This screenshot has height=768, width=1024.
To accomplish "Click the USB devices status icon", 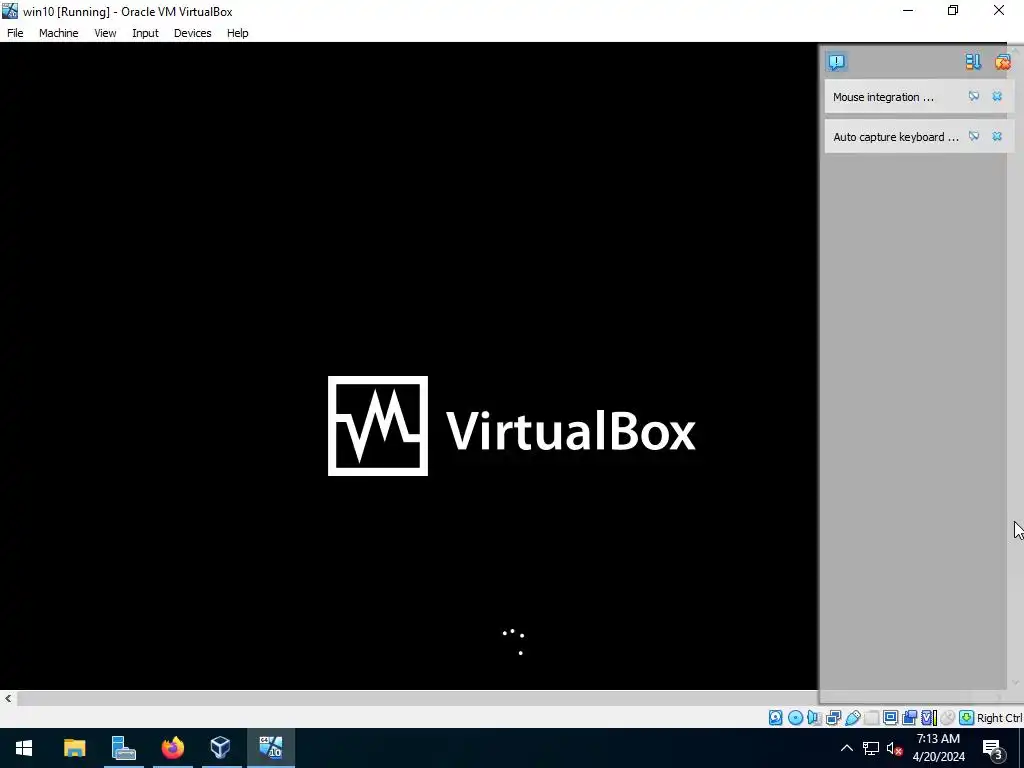I will click(852, 718).
